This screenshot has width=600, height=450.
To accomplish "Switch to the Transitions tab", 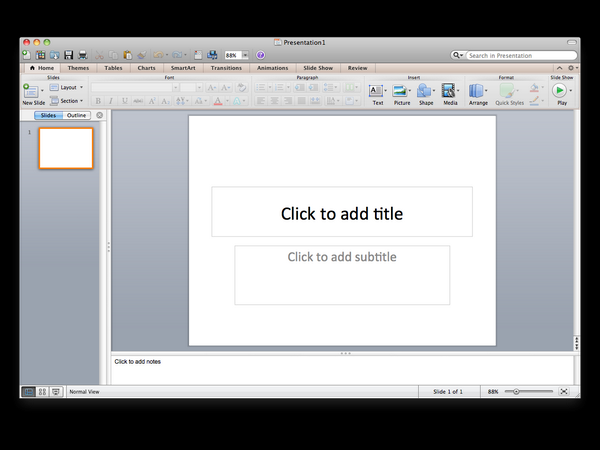I will point(226,68).
